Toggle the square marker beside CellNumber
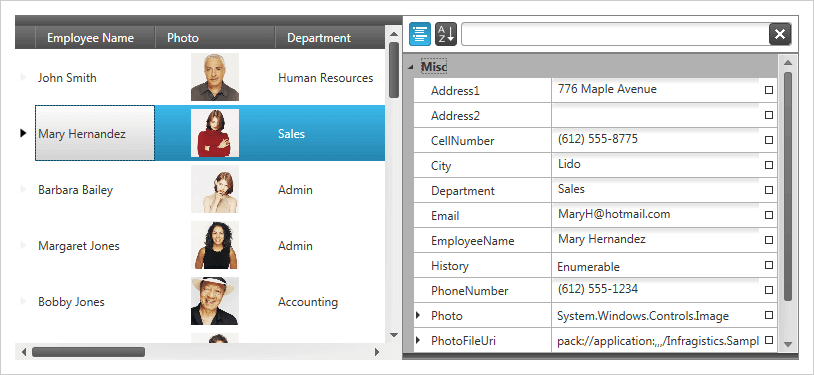Image resolution: width=814 pixels, height=375 pixels. click(x=769, y=140)
